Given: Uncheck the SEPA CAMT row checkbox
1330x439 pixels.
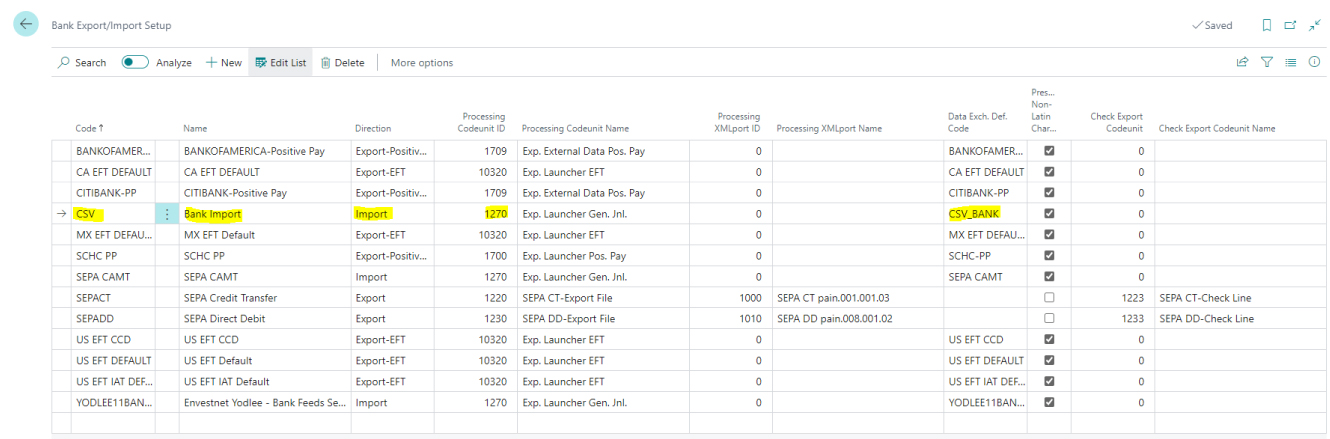Looking at the screenshot, I should pos(1048,277).
